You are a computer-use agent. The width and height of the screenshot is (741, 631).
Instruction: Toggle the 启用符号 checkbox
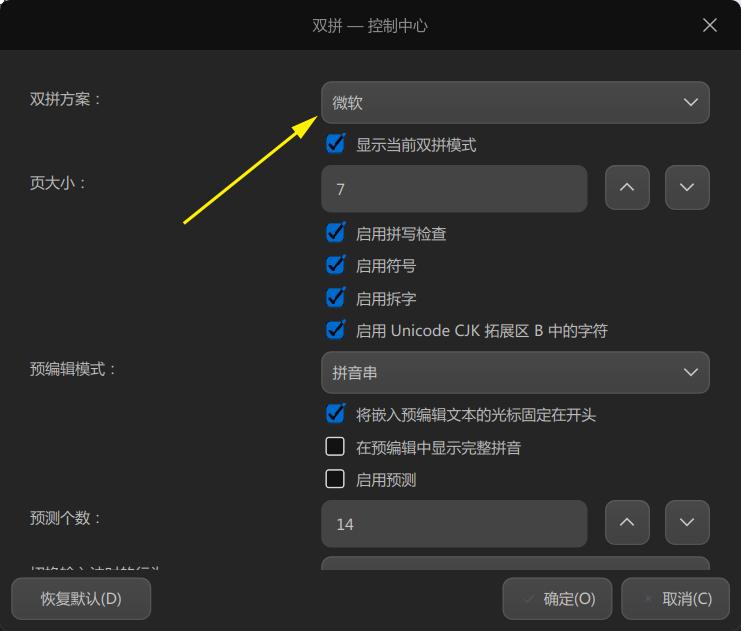[x=336, y=265]
